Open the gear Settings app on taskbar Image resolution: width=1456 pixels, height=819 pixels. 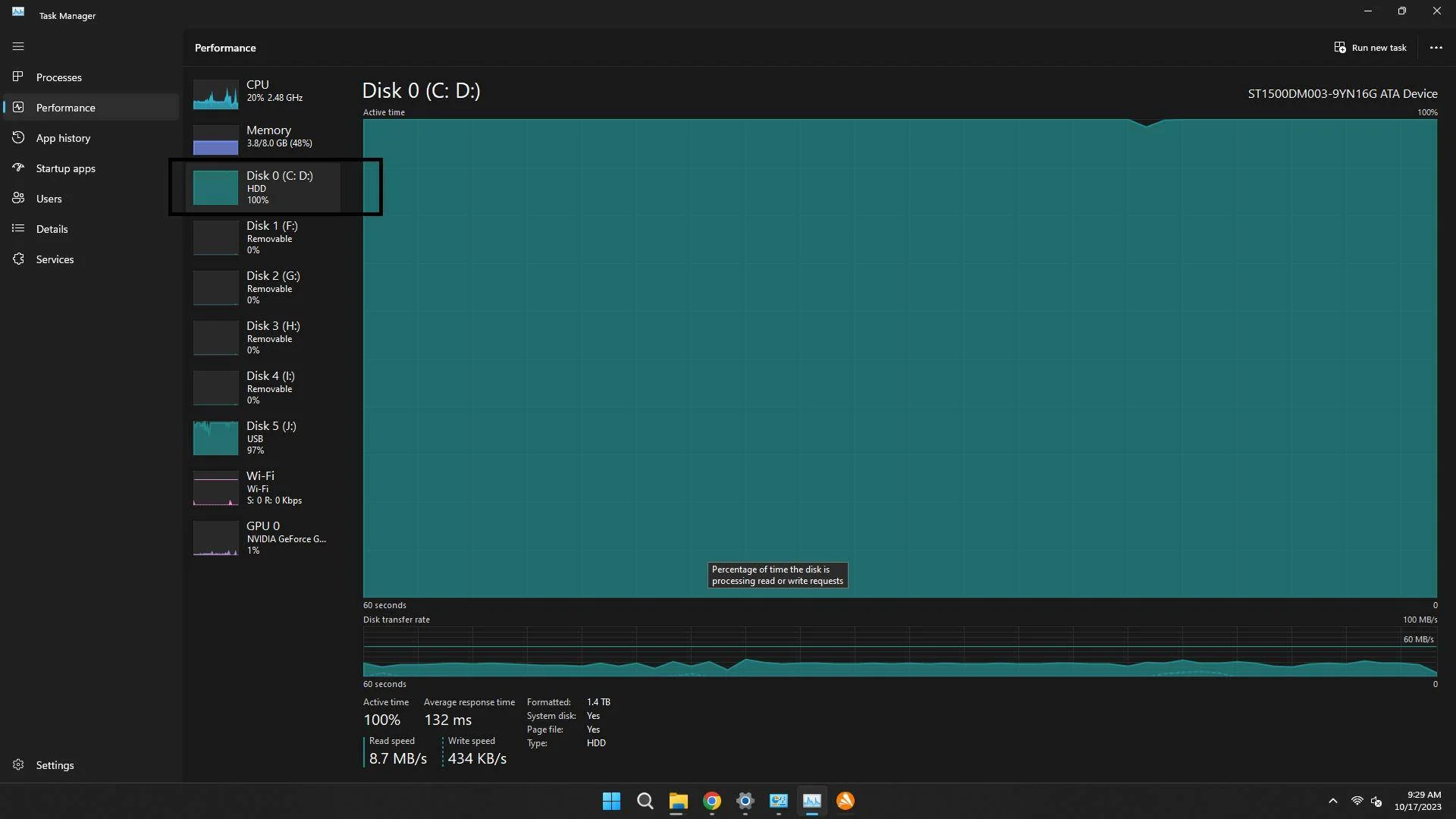click(745, 801)
